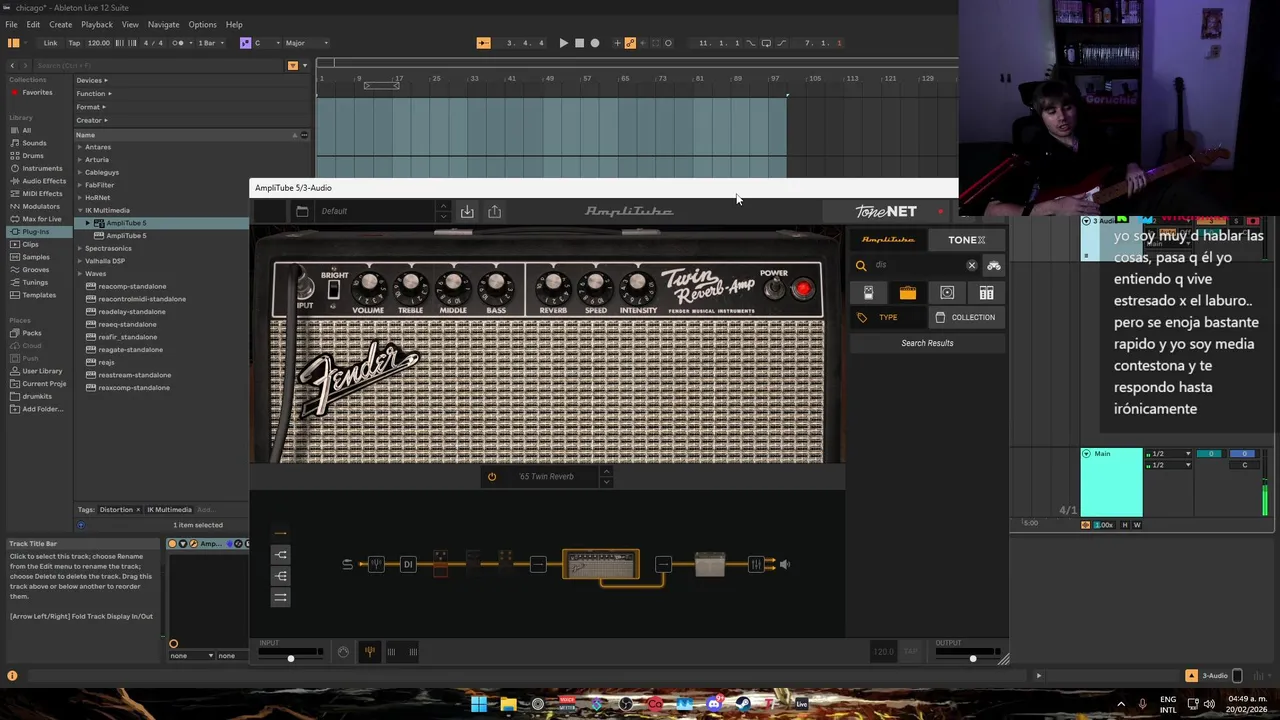Image resolution: width=1280 pixels, height=720 pixels.
Task: Click the AmpliTube save preset icon
Action: (x=467, y=211)
